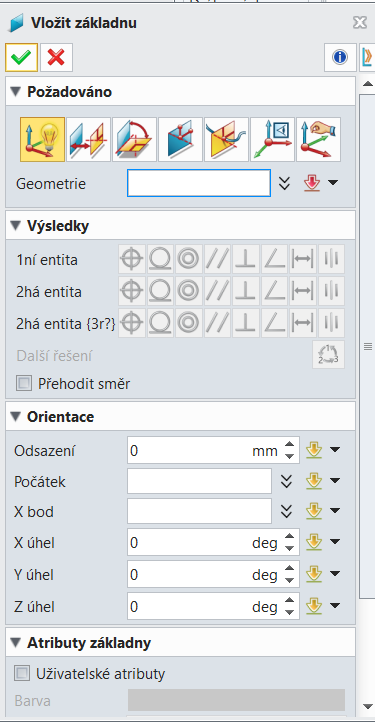Click the X bod input field

tap(199, 511)
